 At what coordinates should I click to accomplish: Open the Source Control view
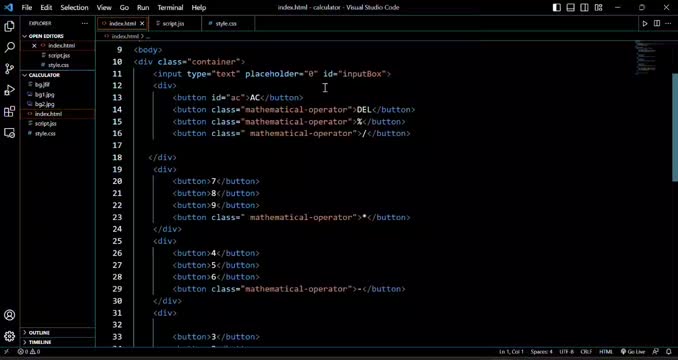click(9, 69)
